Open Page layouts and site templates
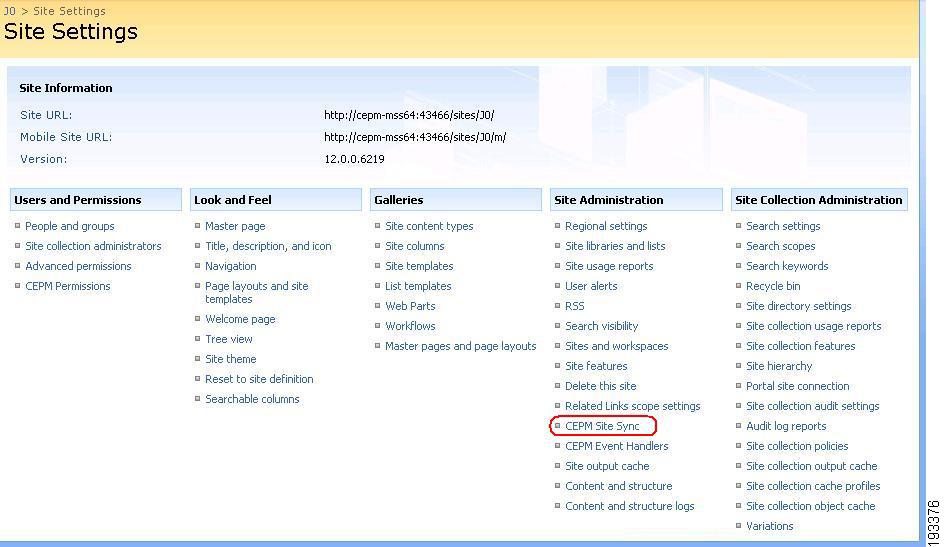This screenshot has width=945, height=547. tap(257, 292)
